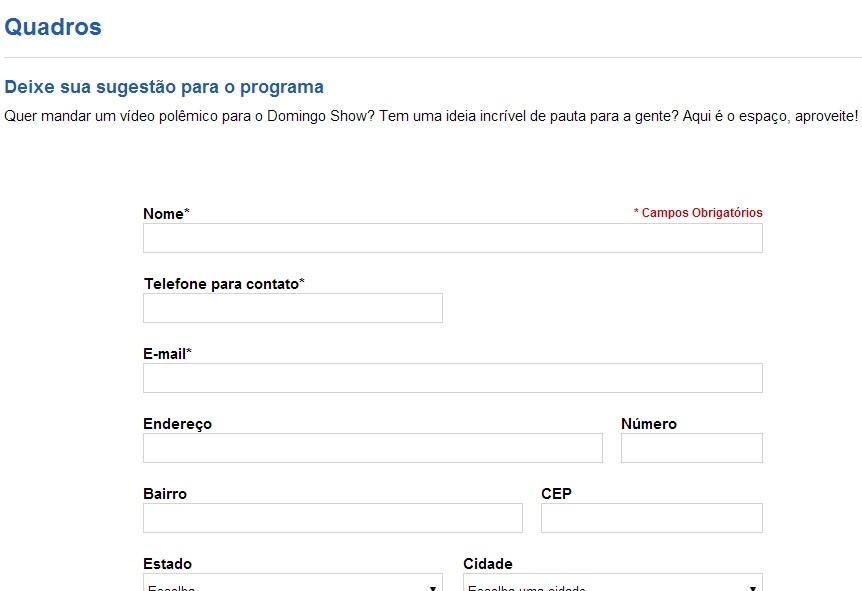Select the Endereço input field

(372, 448)
